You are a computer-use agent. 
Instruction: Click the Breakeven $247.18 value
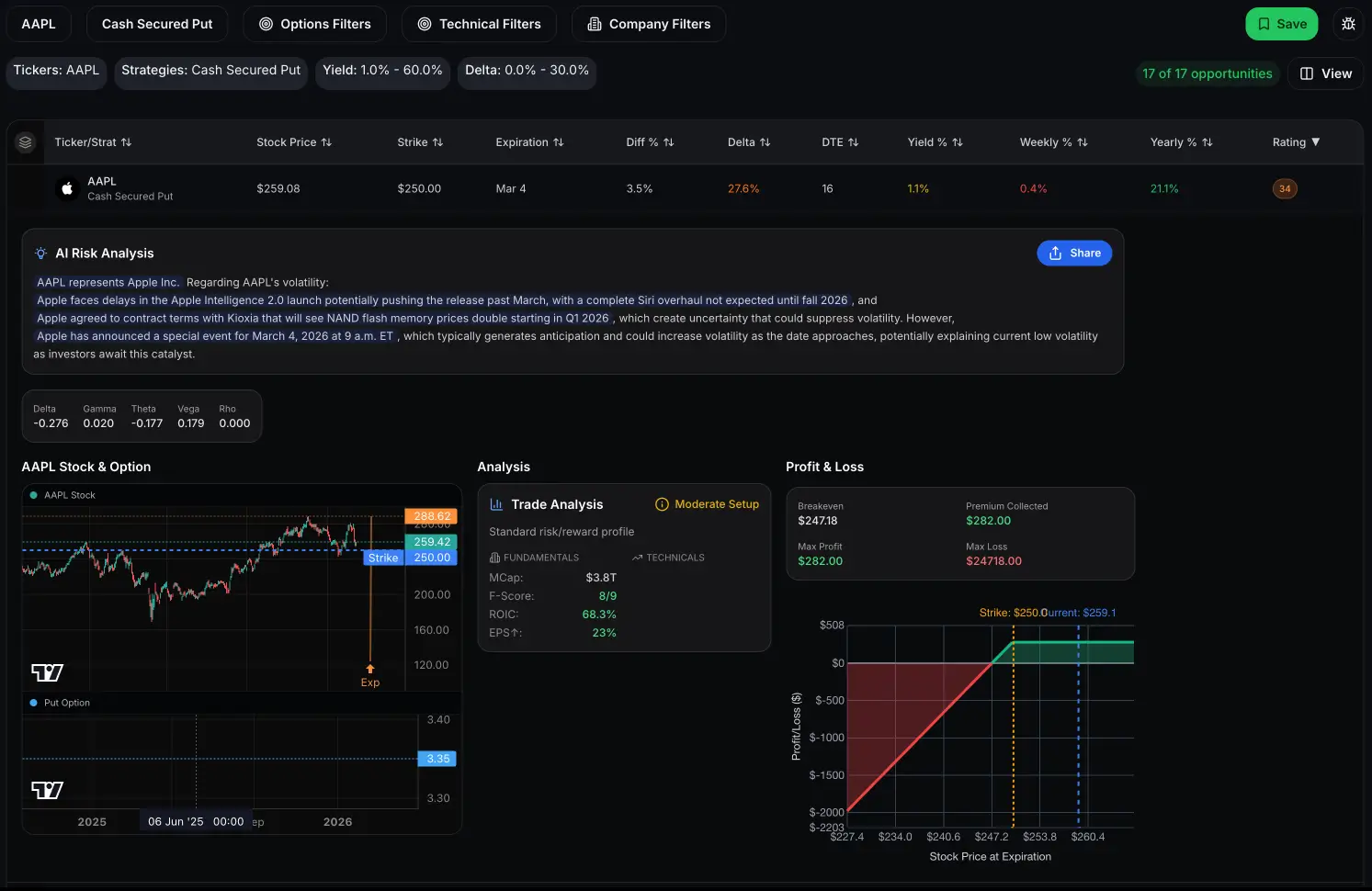coord(818,521)
